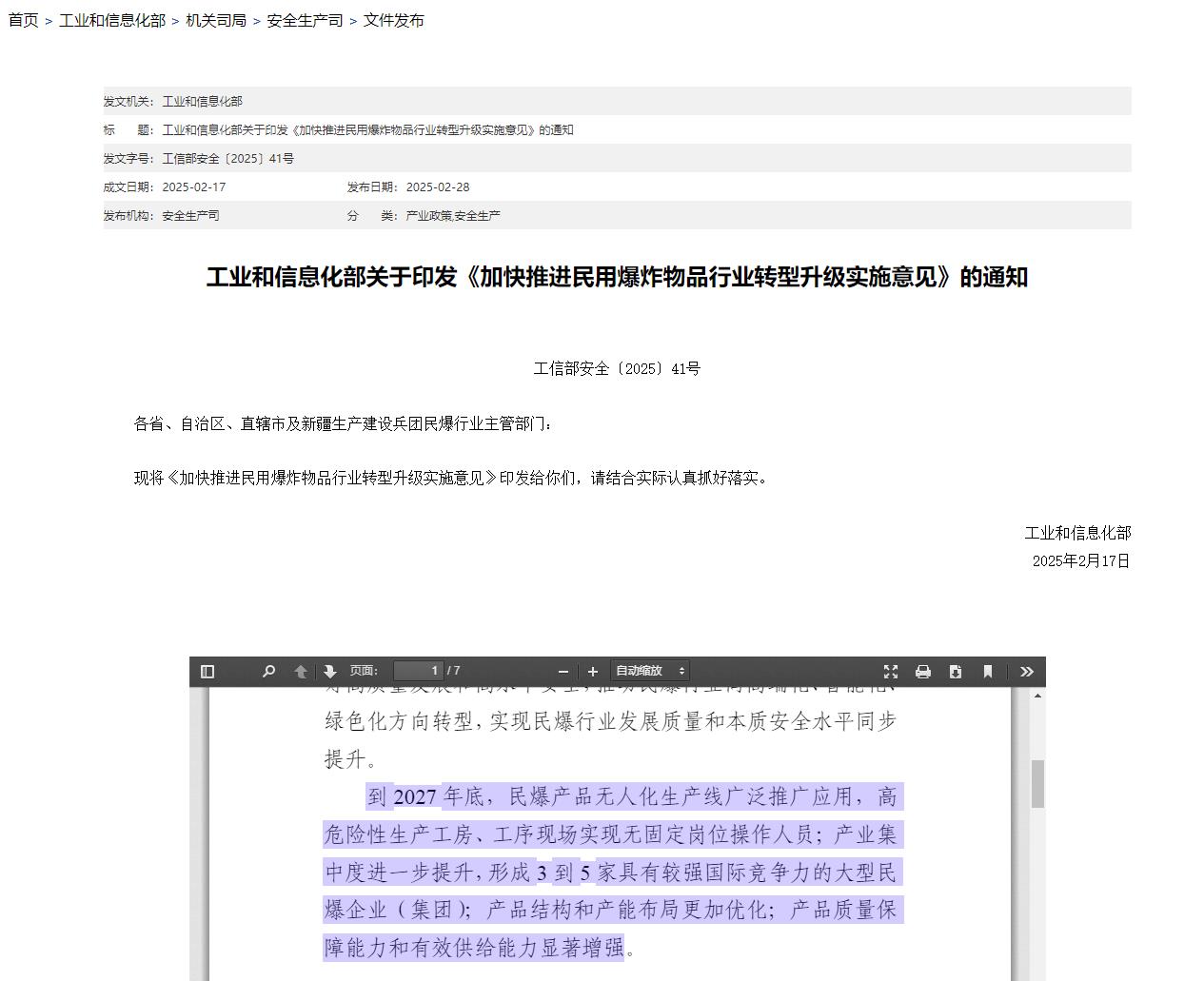Toggle the PDF viewer sidebar
Image resolution: width=1204 pixels, height=981 pixels.
(207, 672)
